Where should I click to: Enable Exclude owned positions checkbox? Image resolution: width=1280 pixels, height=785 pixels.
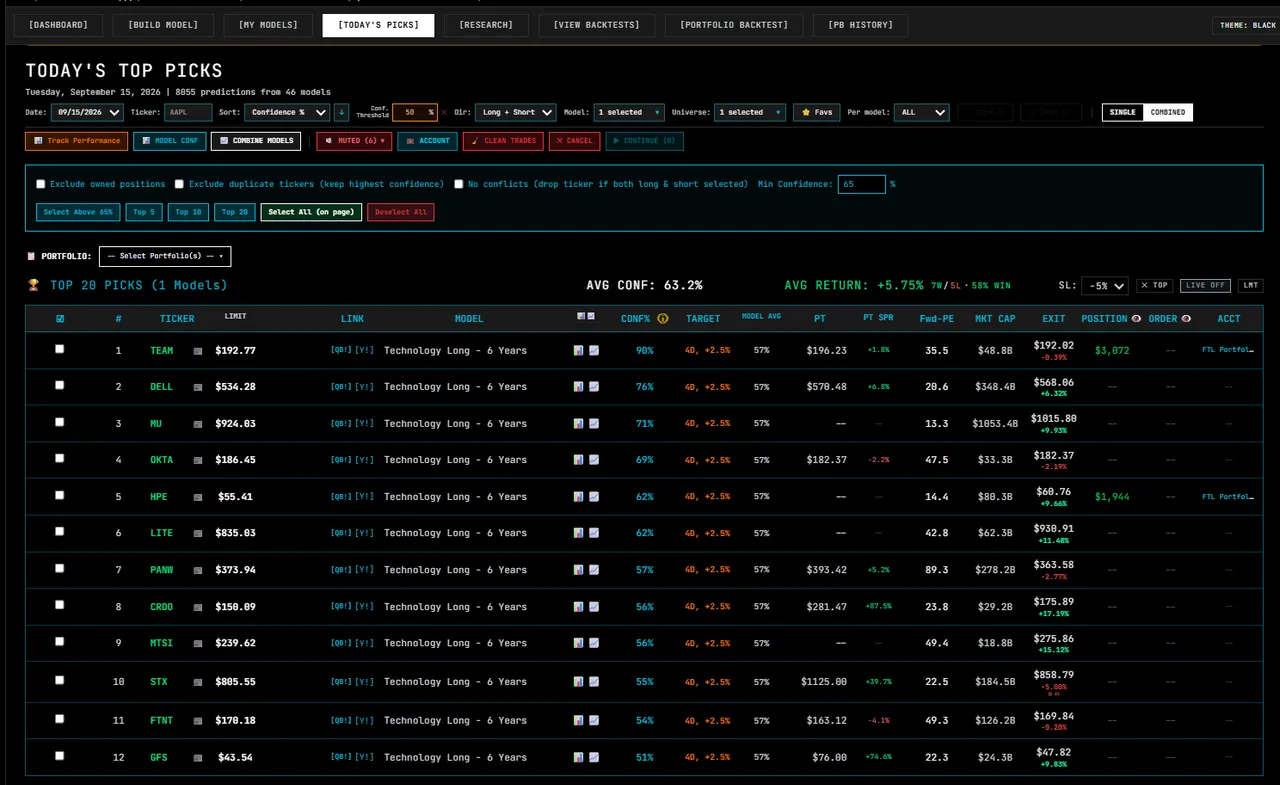(41, 184)
